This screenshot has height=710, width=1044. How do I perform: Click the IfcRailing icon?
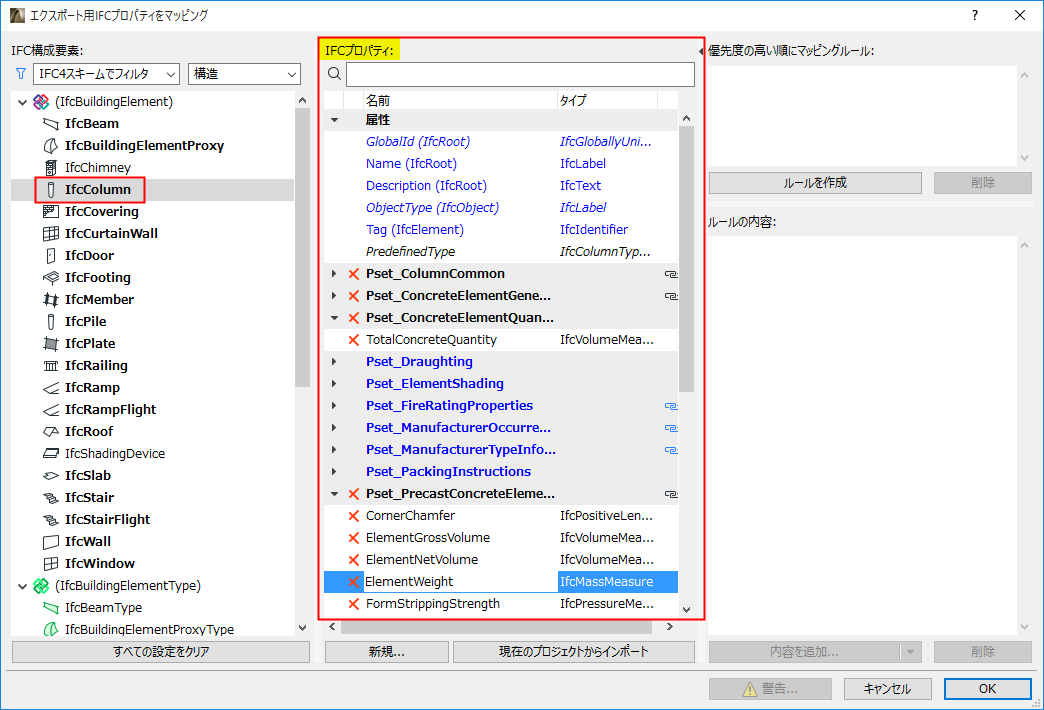(x=51, y=366)
